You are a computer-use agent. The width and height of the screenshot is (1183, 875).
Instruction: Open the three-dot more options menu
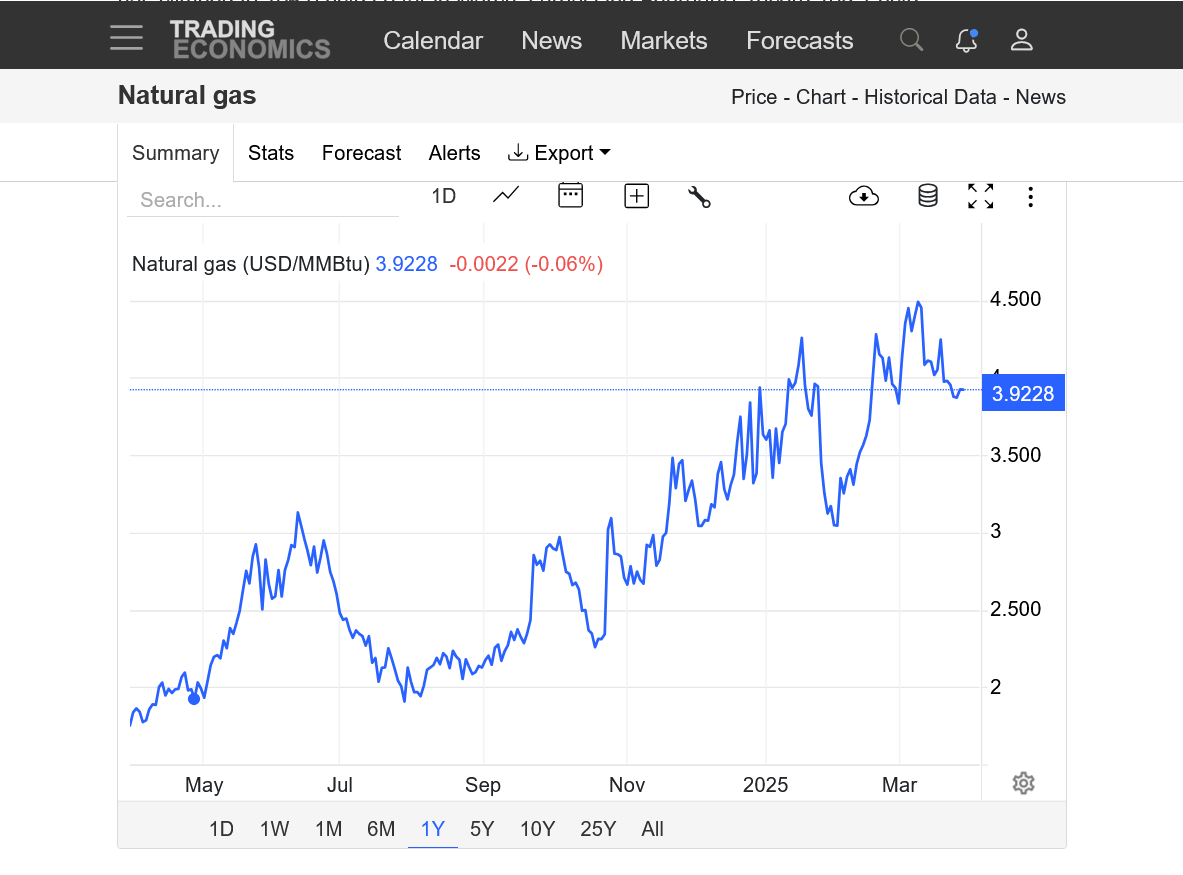(x=1030, y=196)
